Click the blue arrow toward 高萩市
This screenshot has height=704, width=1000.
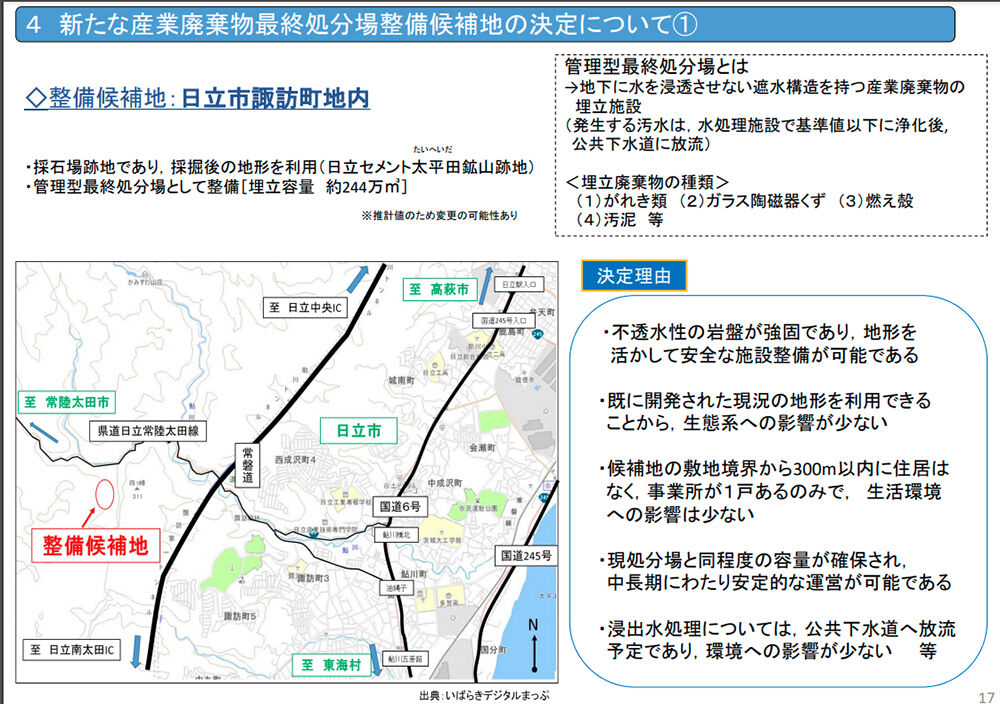(x=486, y=285)
